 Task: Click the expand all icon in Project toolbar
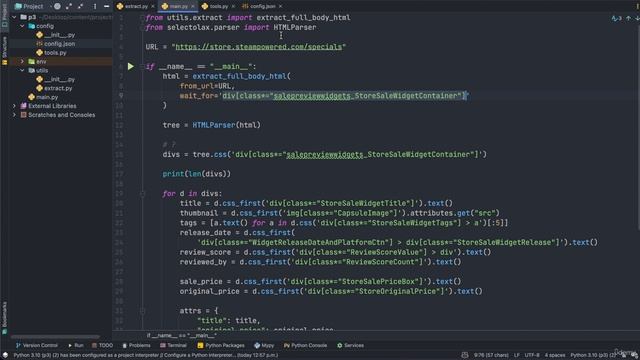pos(69,6)
